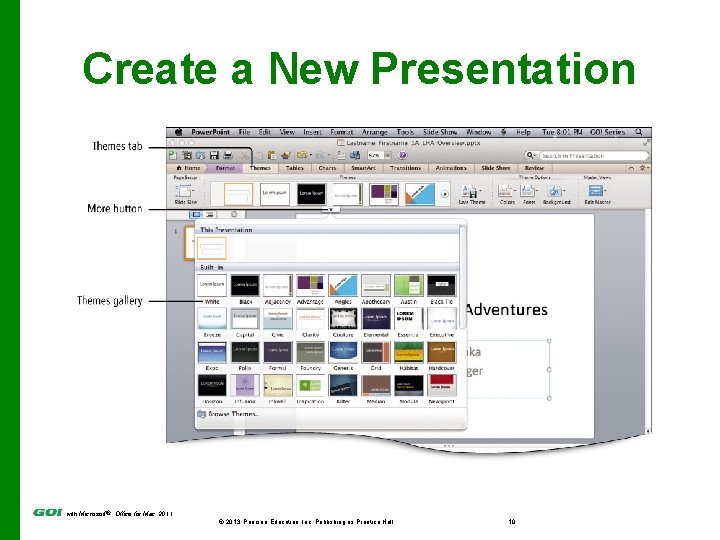The width and height of the screenshot is (720, 540).
Task: Click the Browse Themes folder icon
Action: tap(202, 414)
